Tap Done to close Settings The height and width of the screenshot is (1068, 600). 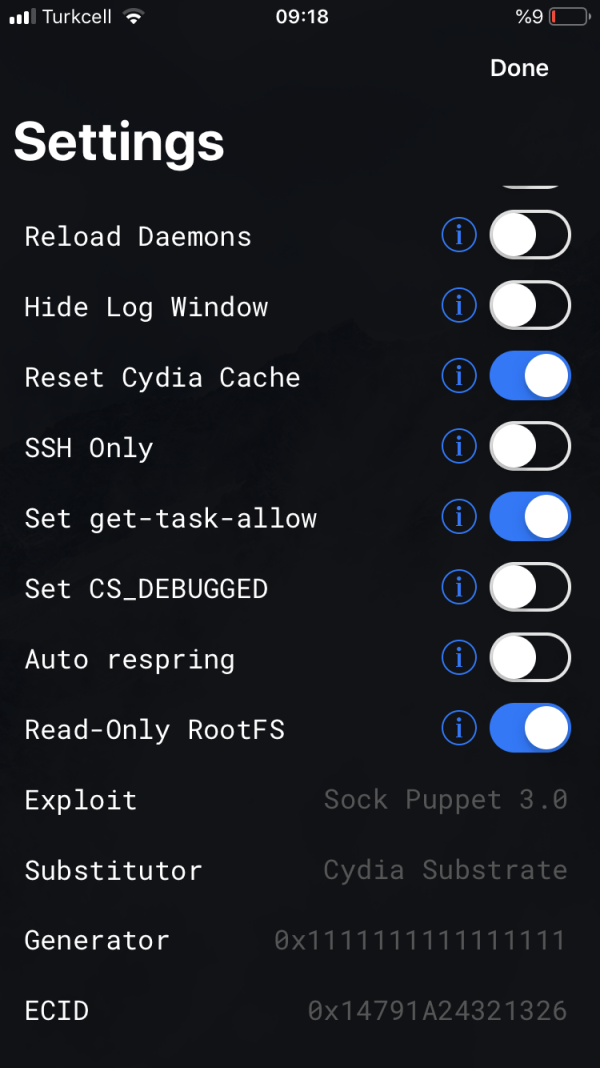(x=519, y=68)
